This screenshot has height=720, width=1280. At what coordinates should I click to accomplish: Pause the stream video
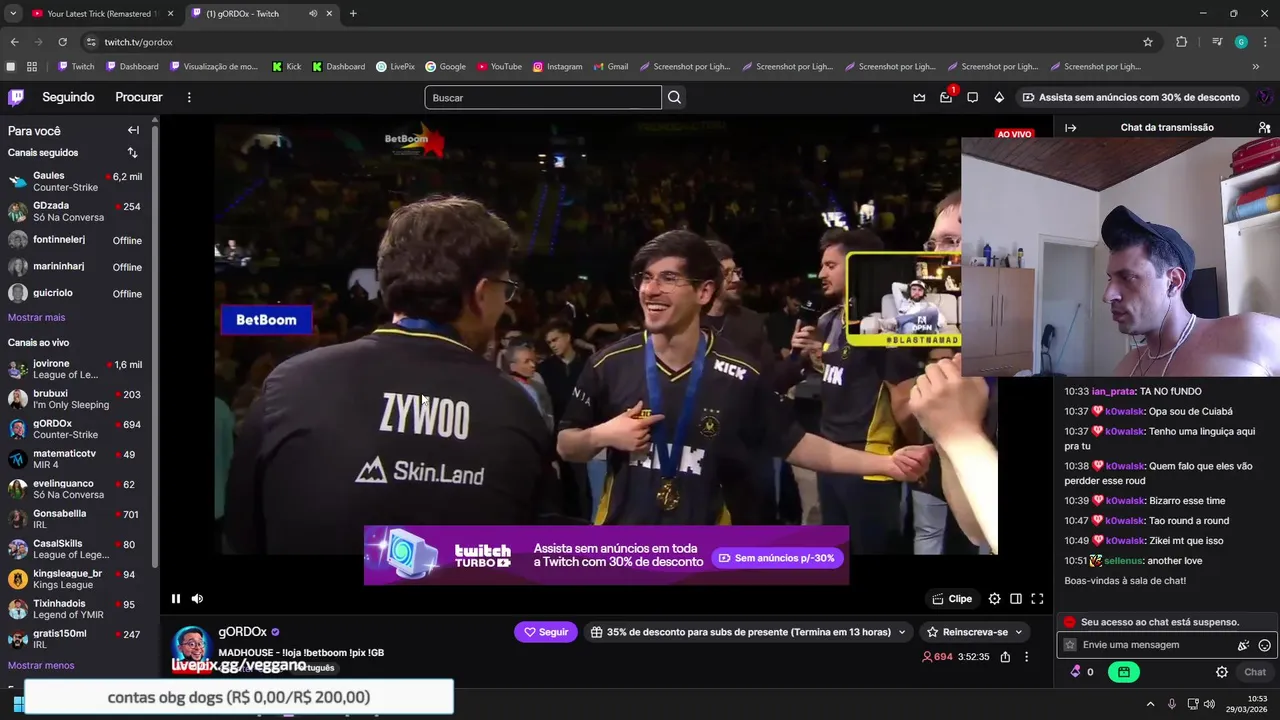[x=176, y=599]
